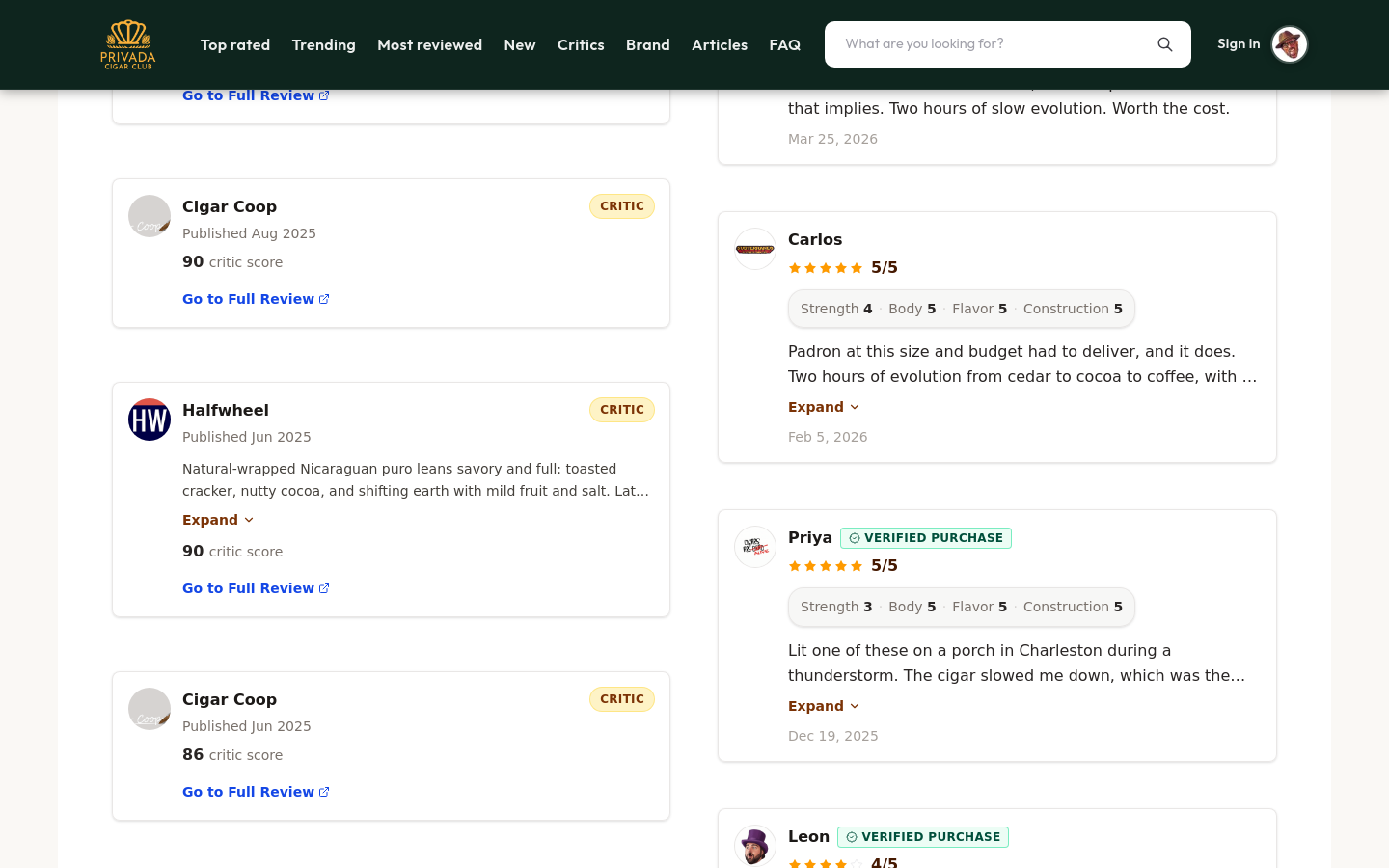This screenshot has height=868, width=1389.
Task: Click Carlos's Strength 4 rating pill
Action: click(x=836, y=309)
